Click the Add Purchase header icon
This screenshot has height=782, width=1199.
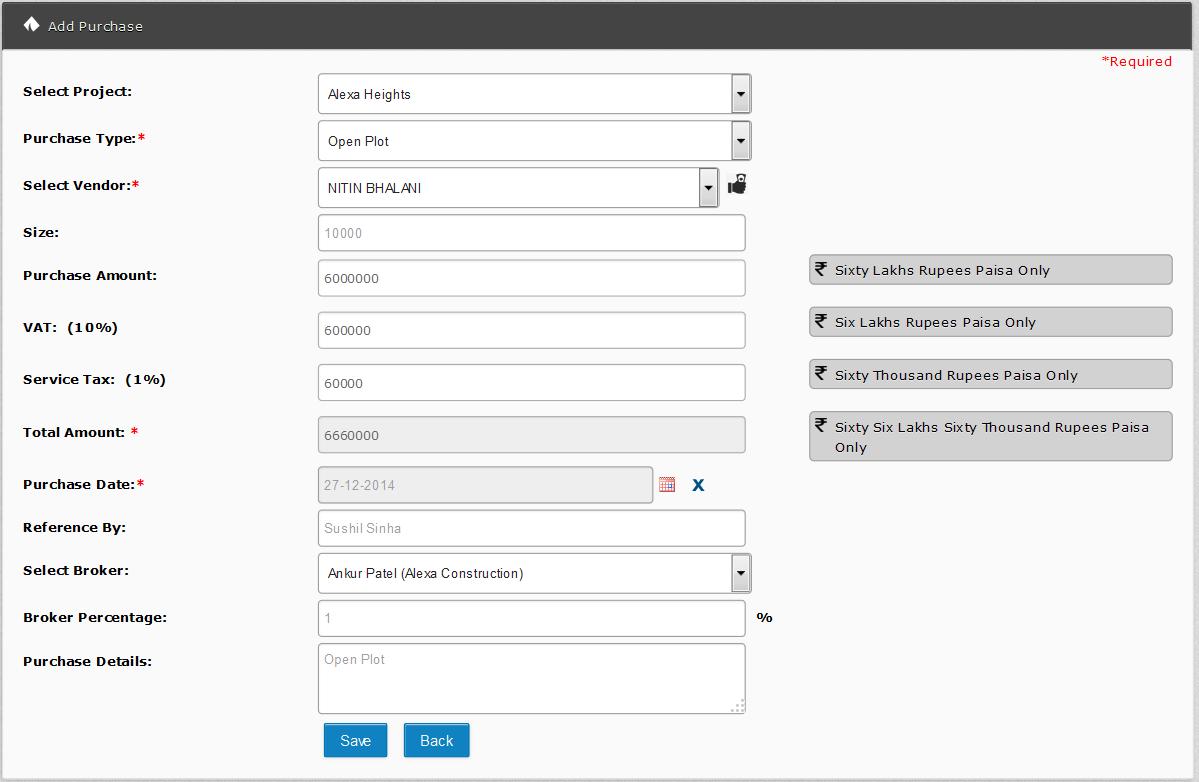[31, 25]
